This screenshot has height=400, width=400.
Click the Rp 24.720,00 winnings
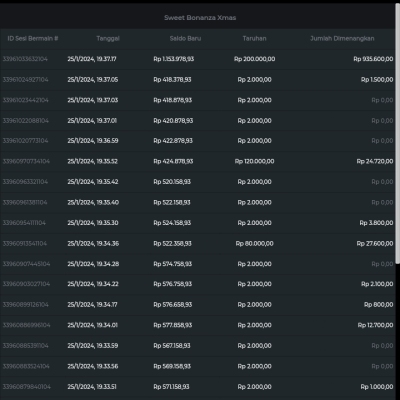pyautogui.click(x=375, y=161)
